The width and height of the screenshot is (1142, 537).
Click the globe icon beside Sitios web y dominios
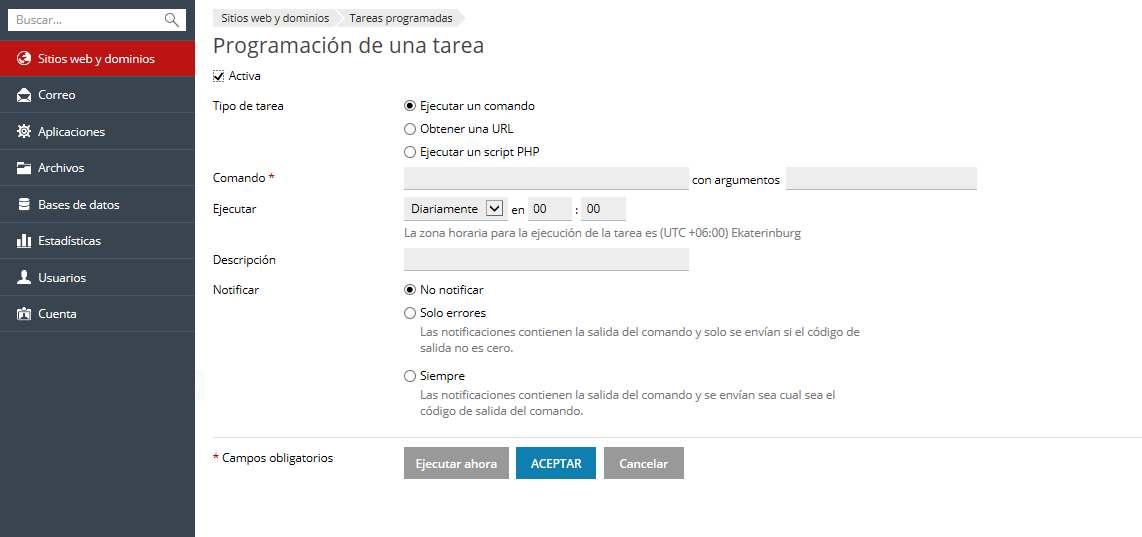coord(24,58)
